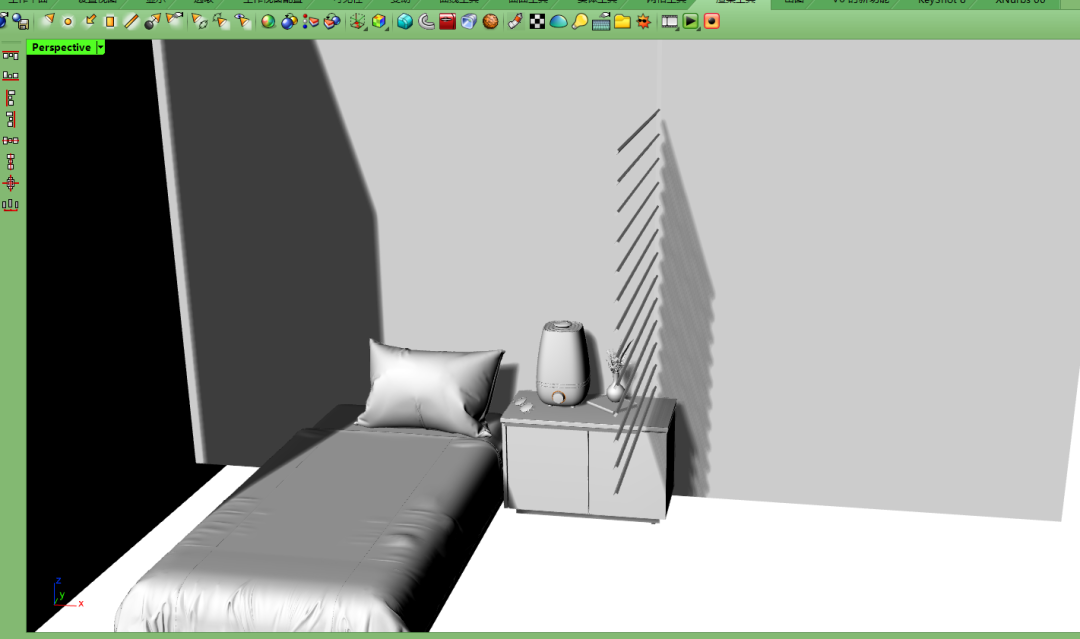Switch to the KeyShot toolbar tab
Viewport: 1080px width, 639px height.
pyautogui.click(x=942, y=3)
